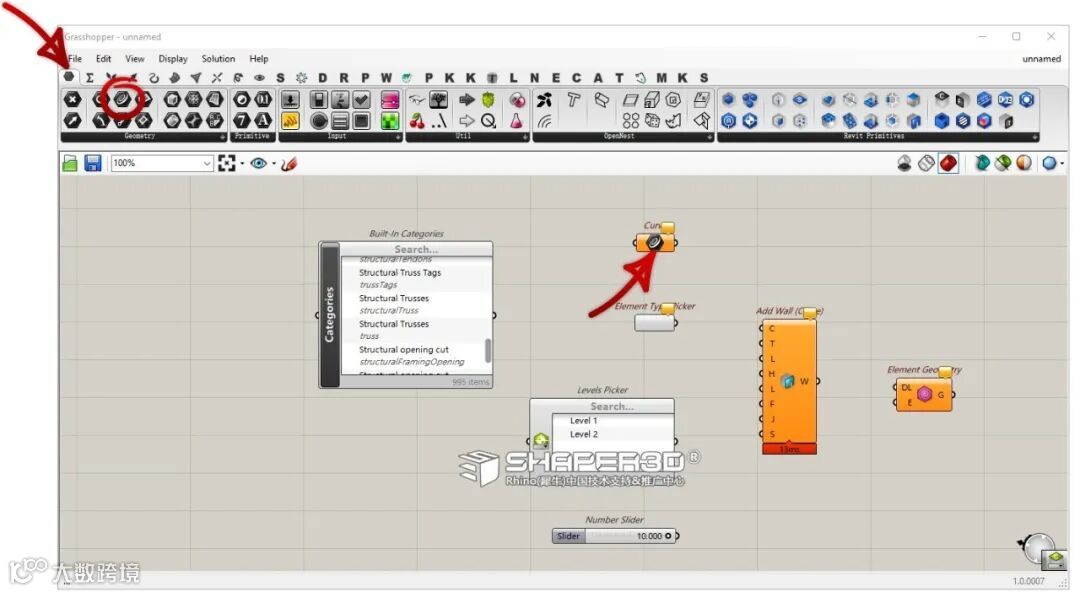The width and height of the screenshot is (1080, 592).
Task: Expand the Util panel
Action: point(525,137)
